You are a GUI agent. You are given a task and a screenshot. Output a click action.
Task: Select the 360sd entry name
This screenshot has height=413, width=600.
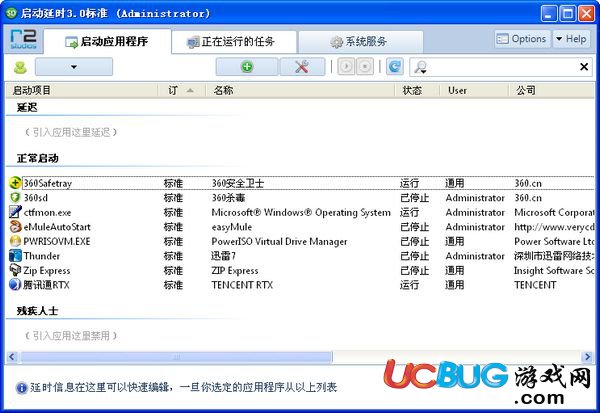click(x=36, y=198)
